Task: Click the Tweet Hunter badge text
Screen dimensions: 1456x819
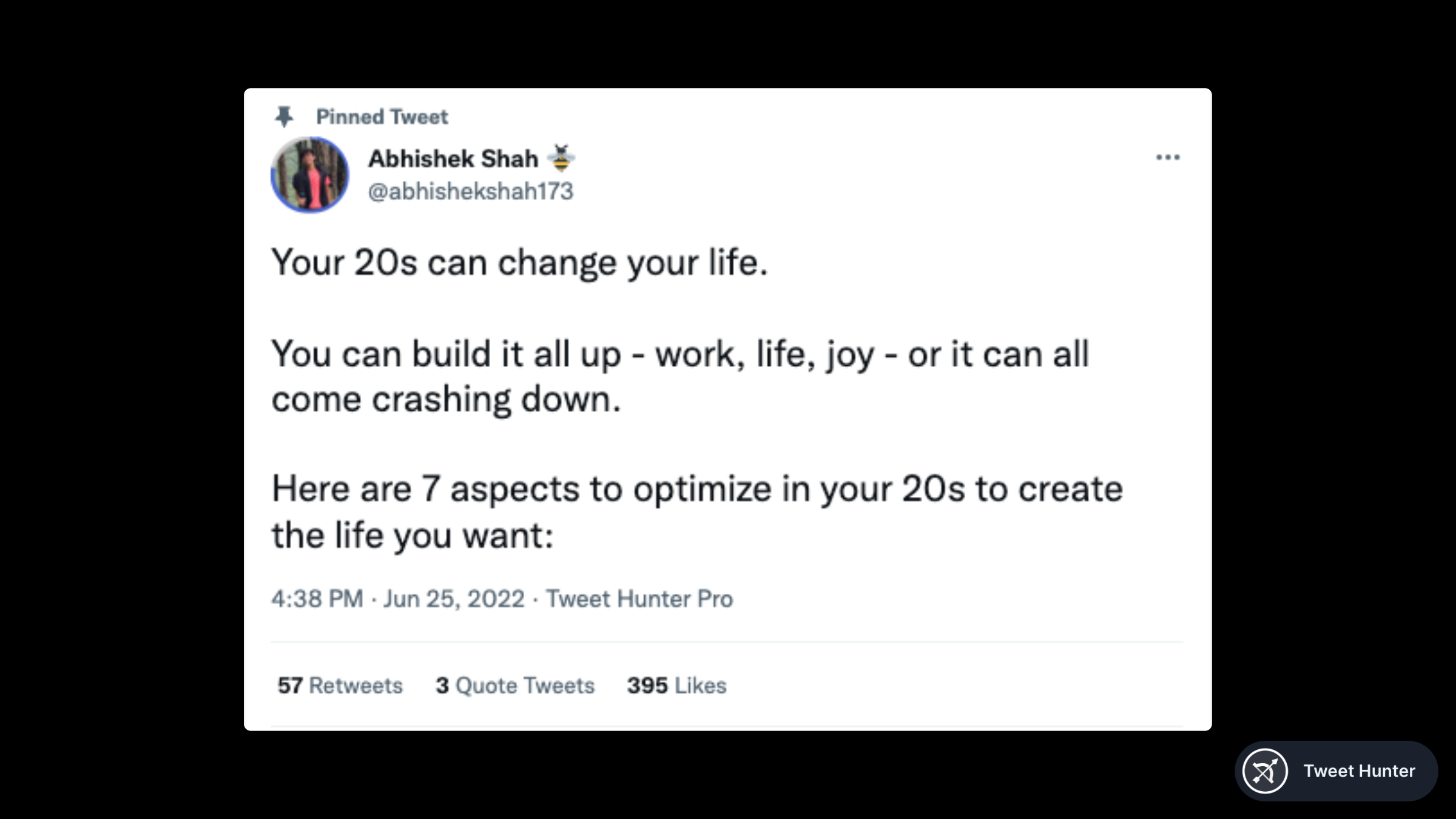Action: 1359,771
